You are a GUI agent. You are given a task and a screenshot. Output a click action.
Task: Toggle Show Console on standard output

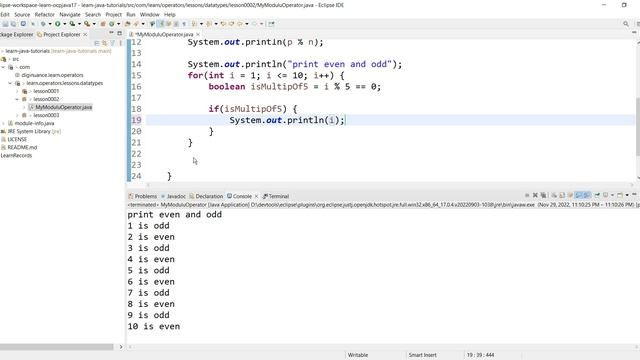[x=579, y=195]
